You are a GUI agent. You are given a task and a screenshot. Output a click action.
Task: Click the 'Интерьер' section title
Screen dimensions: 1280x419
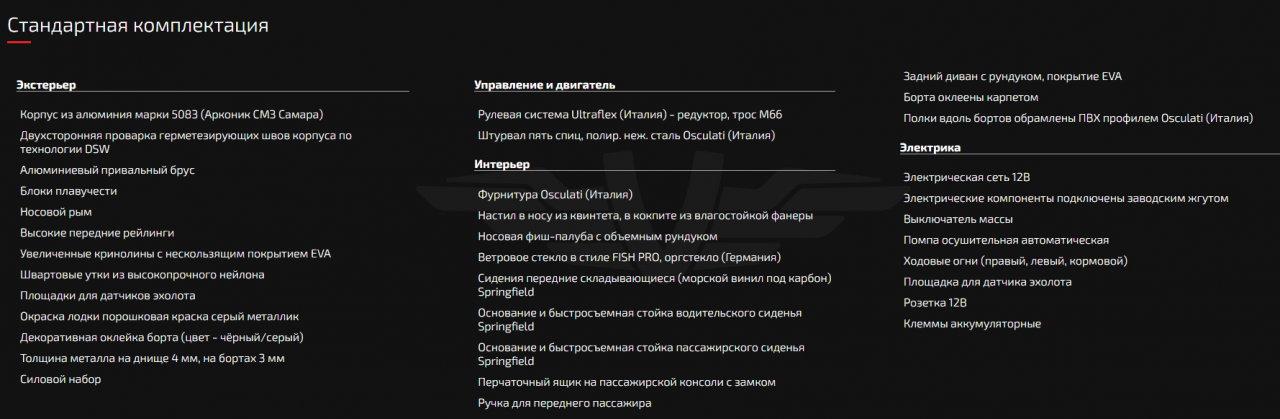coord(502,164)
